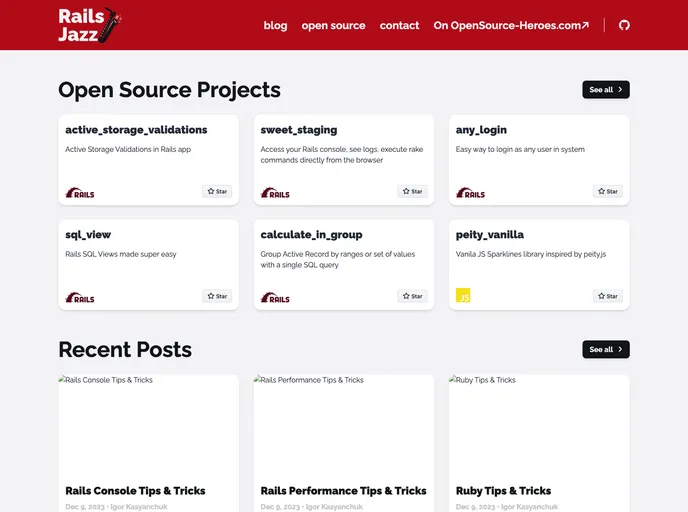Image resolution: width=688 pixels, height=512 pixels.
Task: Click the Rails Jazz saxophone logo
Action: tap(90, 25)
